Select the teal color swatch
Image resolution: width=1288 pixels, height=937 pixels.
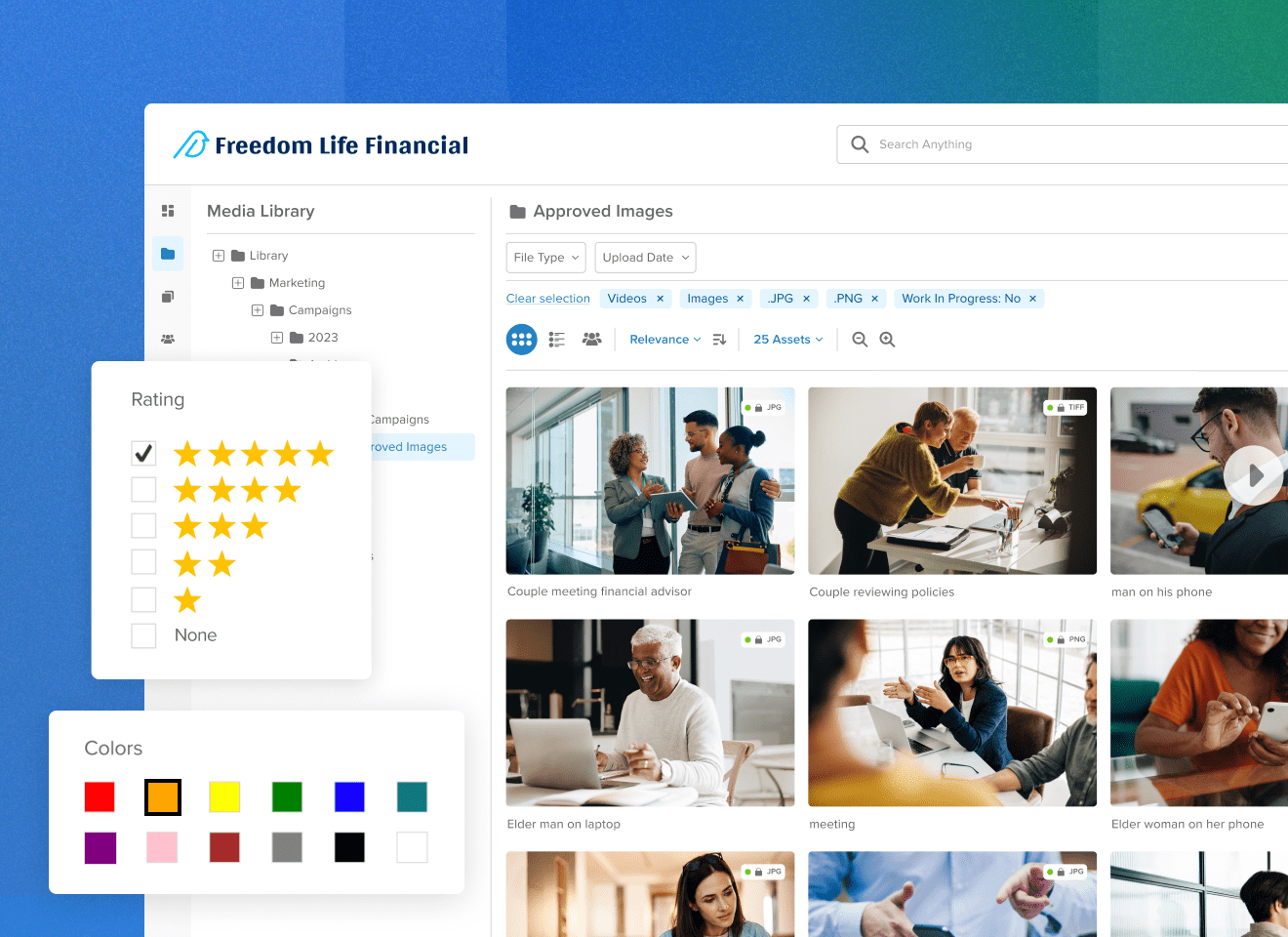click(x=412, y=797)
